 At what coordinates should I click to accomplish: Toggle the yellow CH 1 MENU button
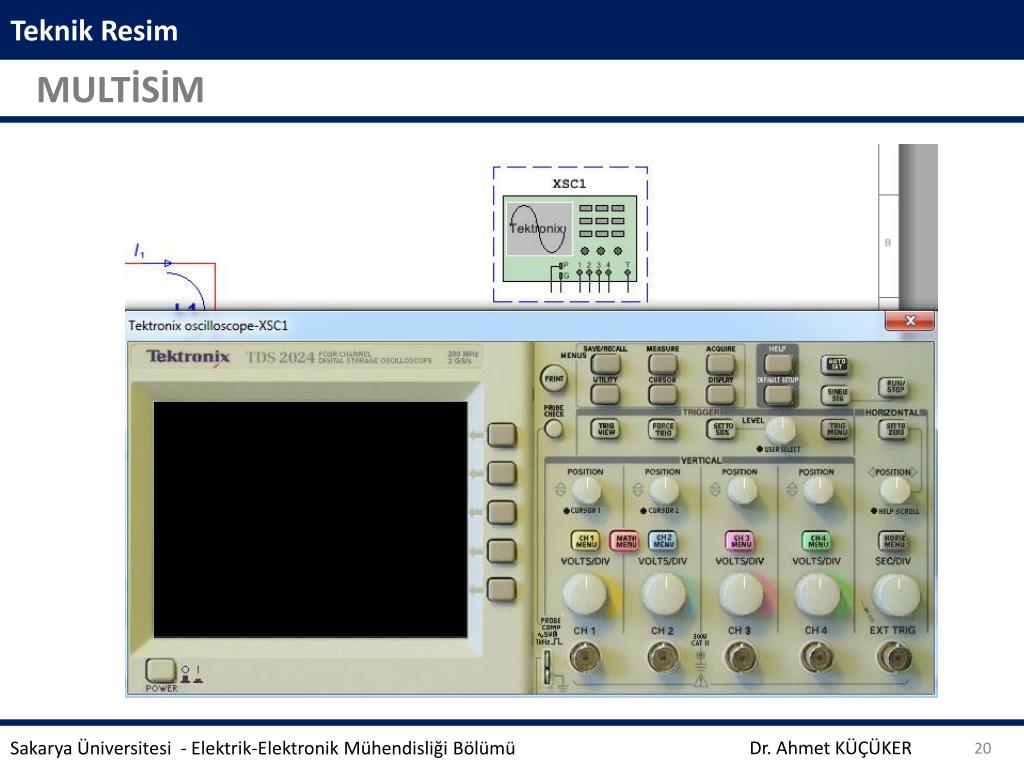[x=586, y=541]
